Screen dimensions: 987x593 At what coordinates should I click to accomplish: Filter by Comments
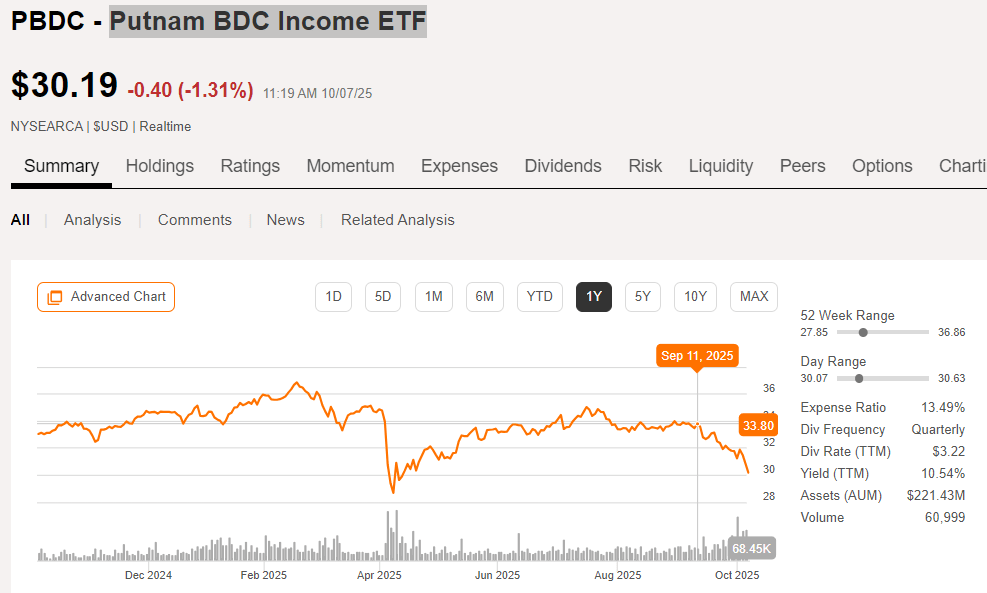tap(195, 220)
